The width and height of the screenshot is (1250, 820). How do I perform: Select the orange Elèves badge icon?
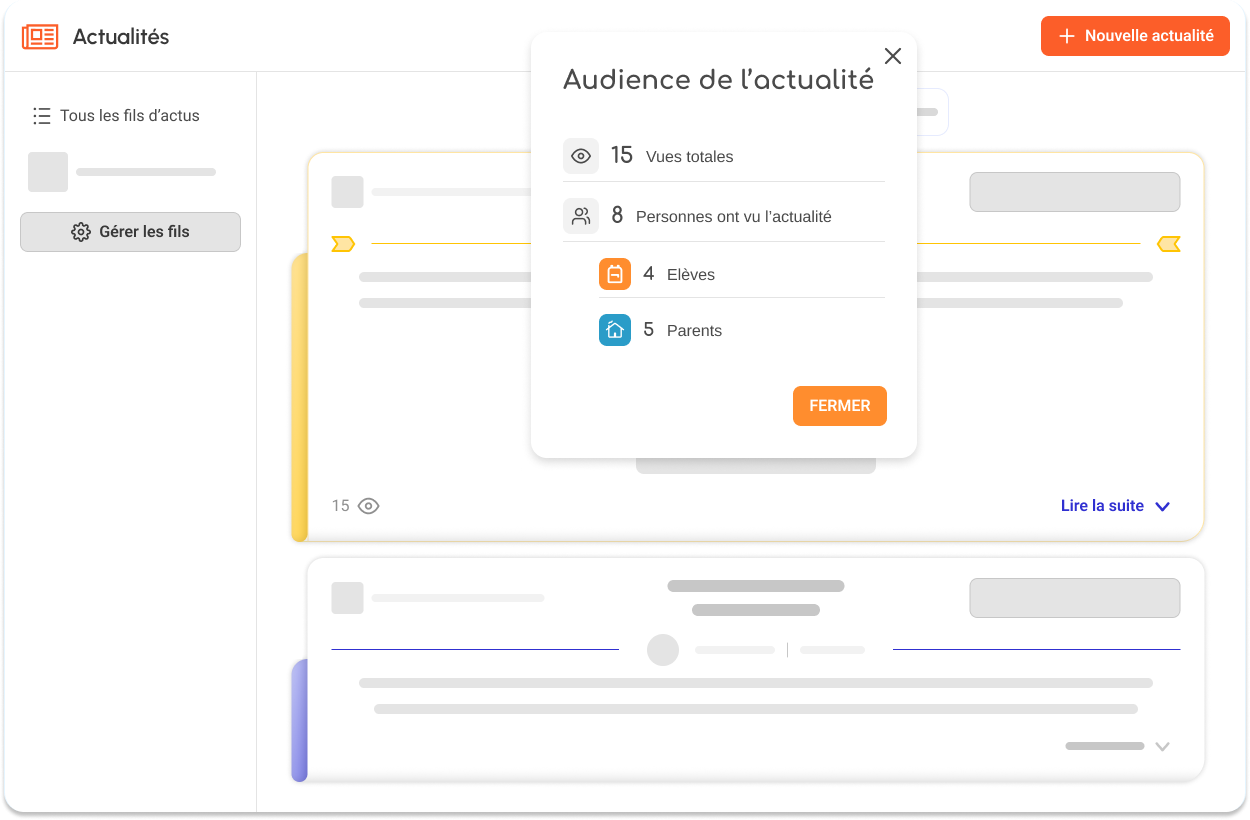[615, 273]
